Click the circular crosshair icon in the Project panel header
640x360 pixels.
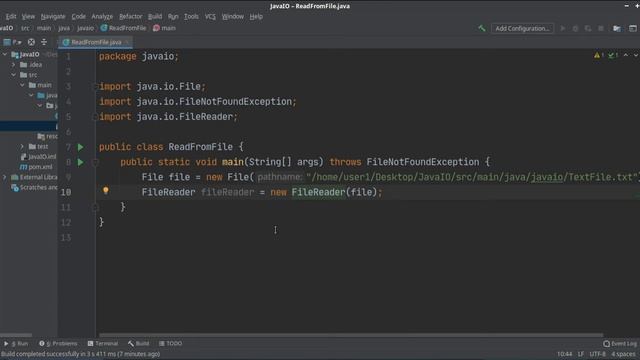click(x=31, y=42)
